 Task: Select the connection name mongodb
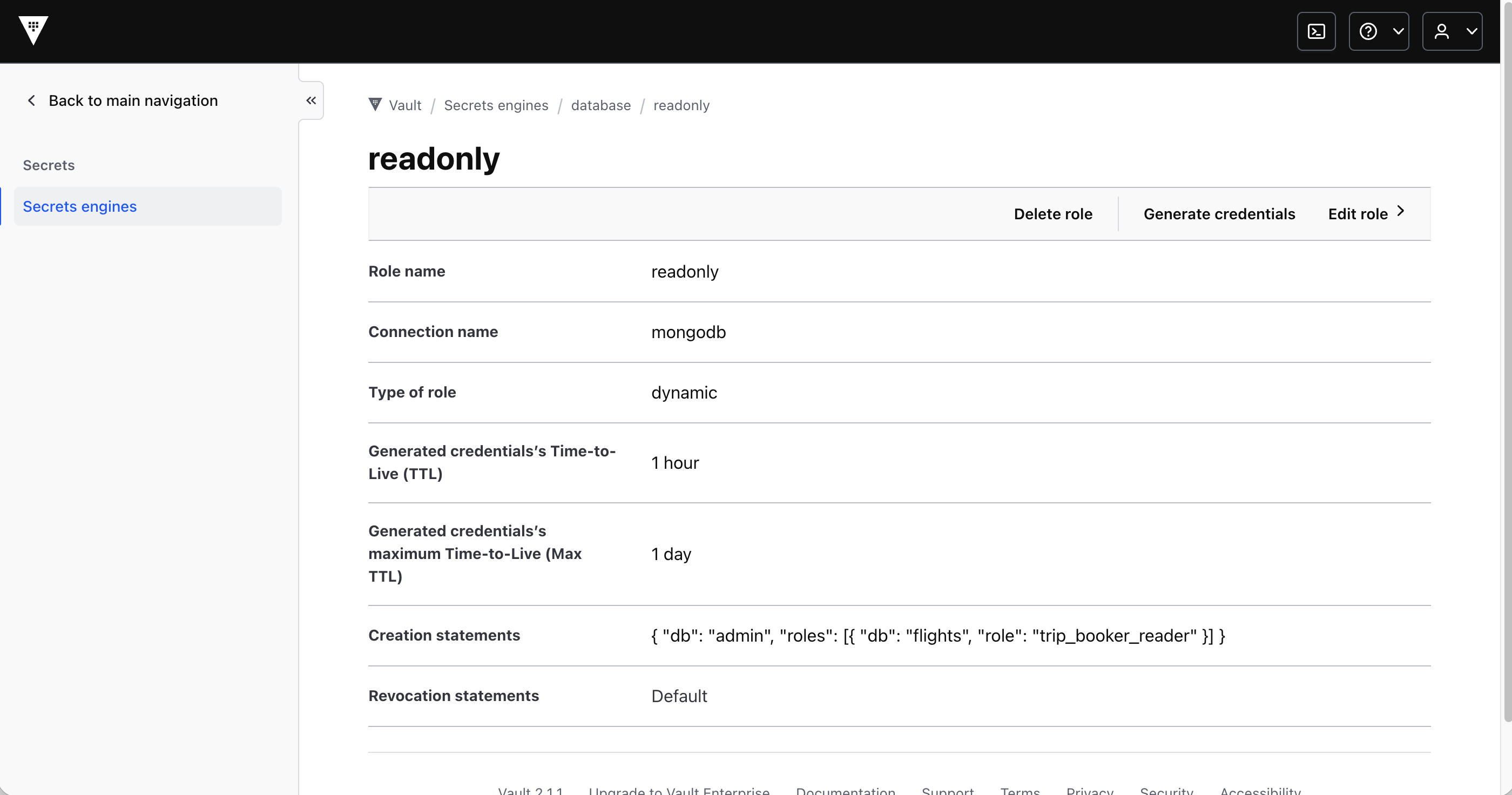[688, 332]
